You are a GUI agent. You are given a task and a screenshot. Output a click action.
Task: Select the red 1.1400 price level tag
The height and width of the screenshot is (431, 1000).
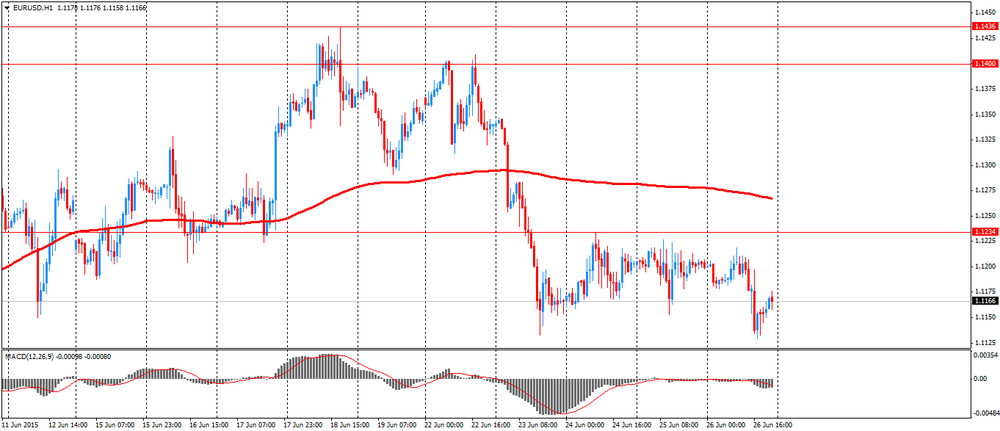(982, 64)
